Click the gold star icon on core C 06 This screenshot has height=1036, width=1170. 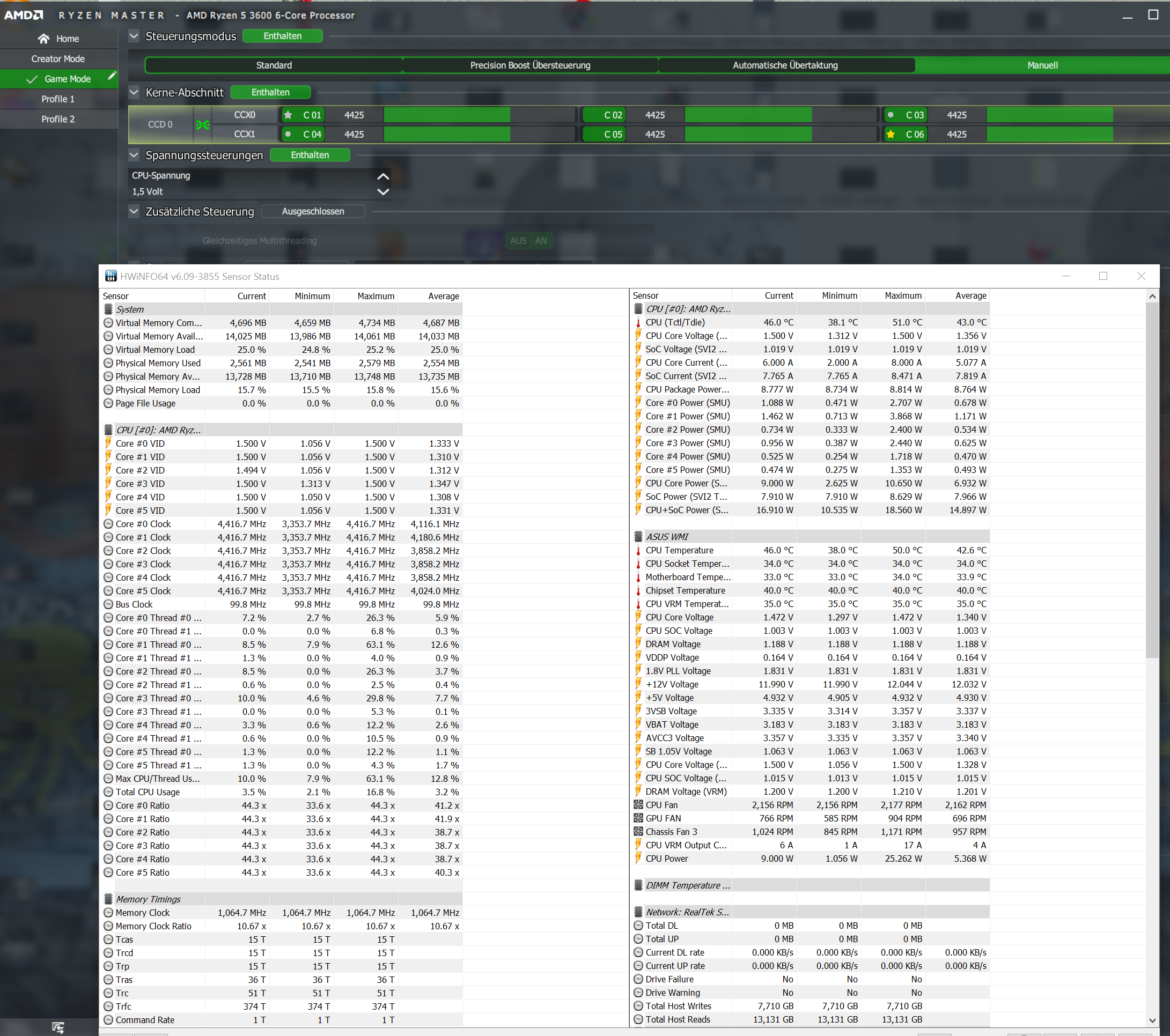[891, 135]
